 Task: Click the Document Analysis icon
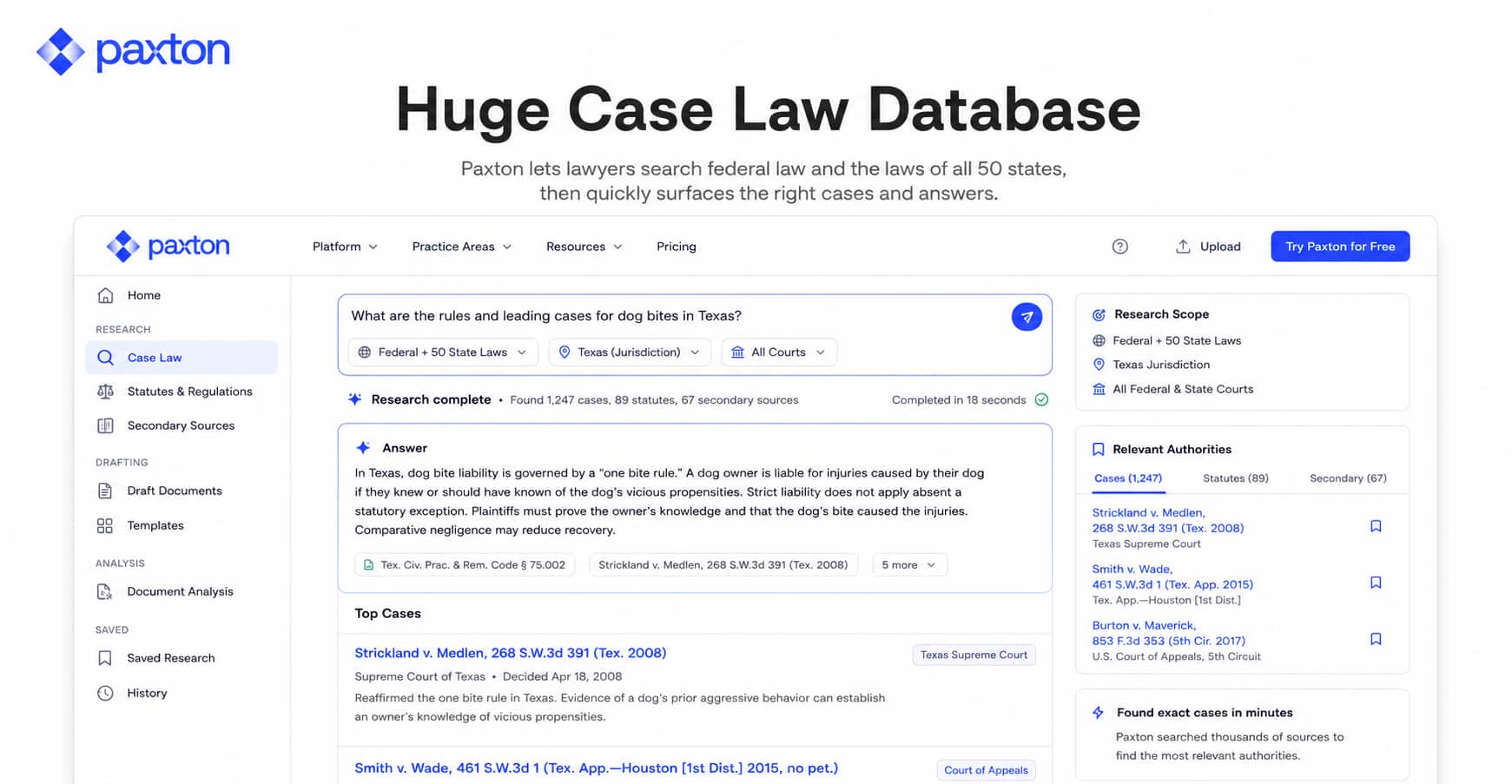tap(105, 591)
